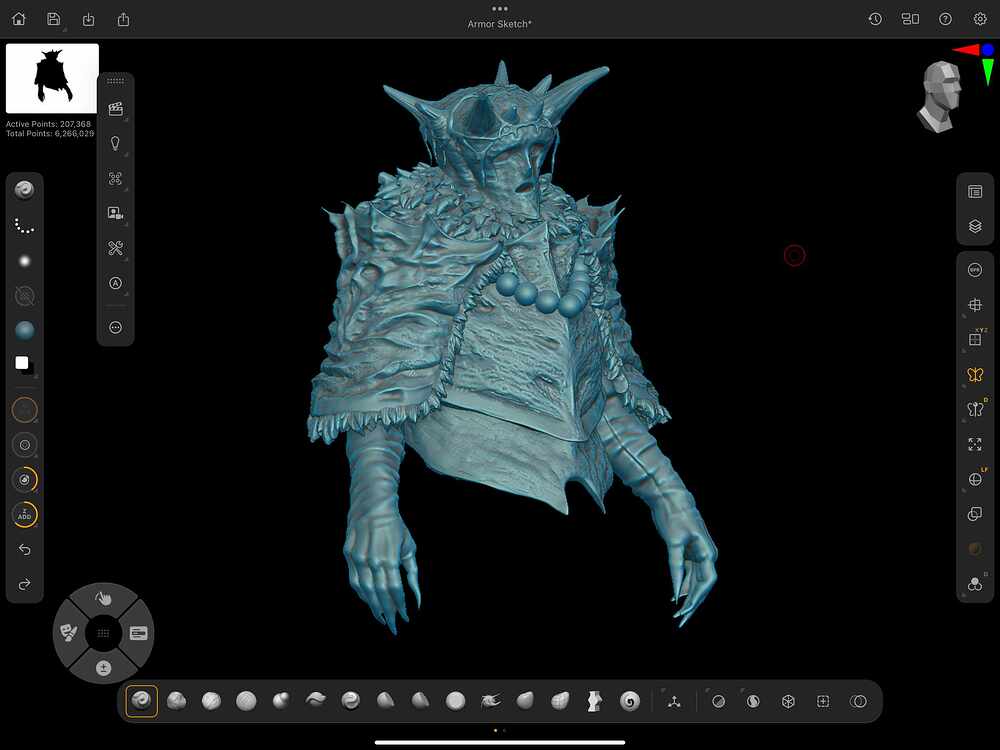
Task: Click the circled letter A icon
Action: (115, 283)
